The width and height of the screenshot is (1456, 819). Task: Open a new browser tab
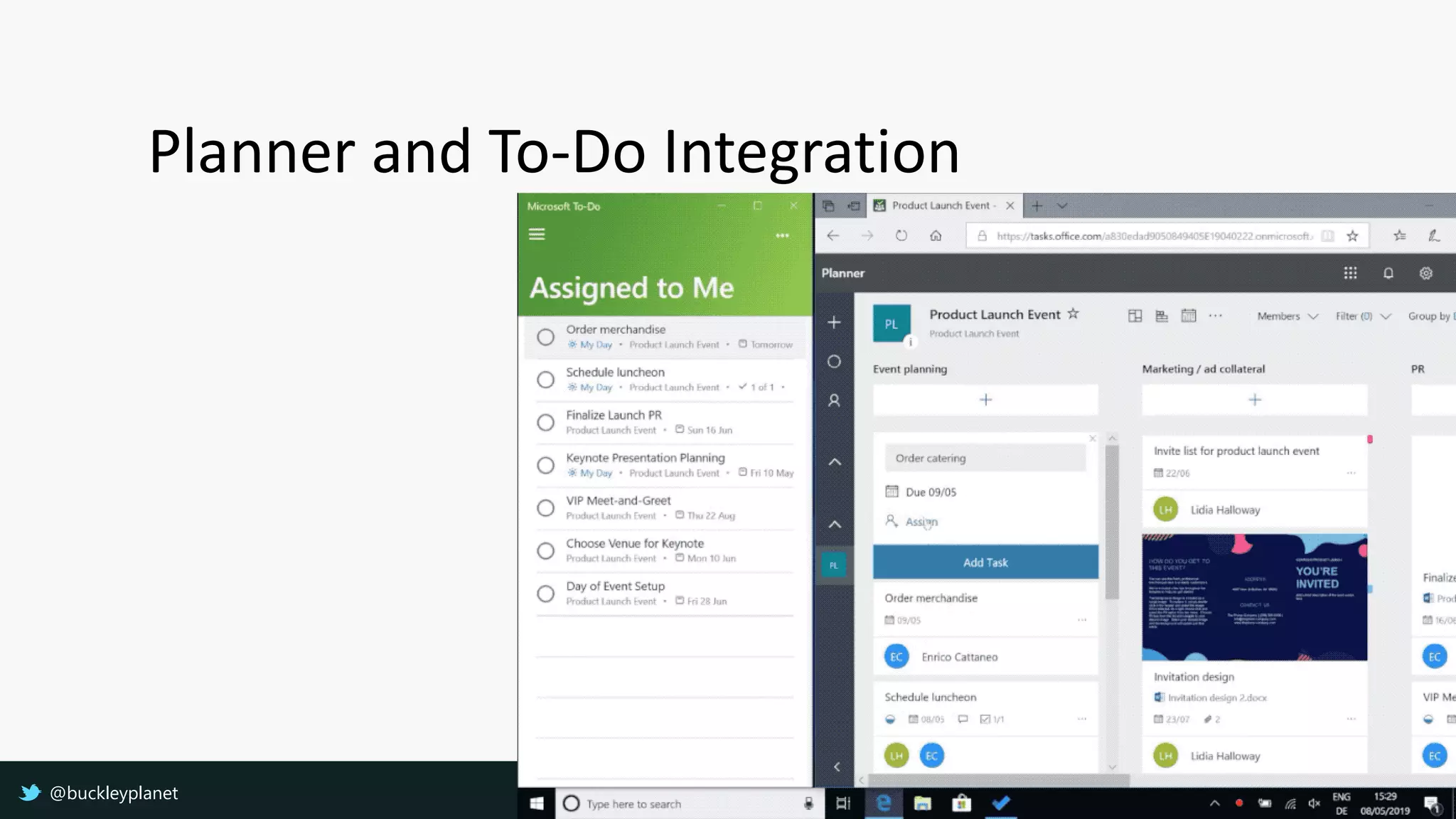[x=1037, y=205]
